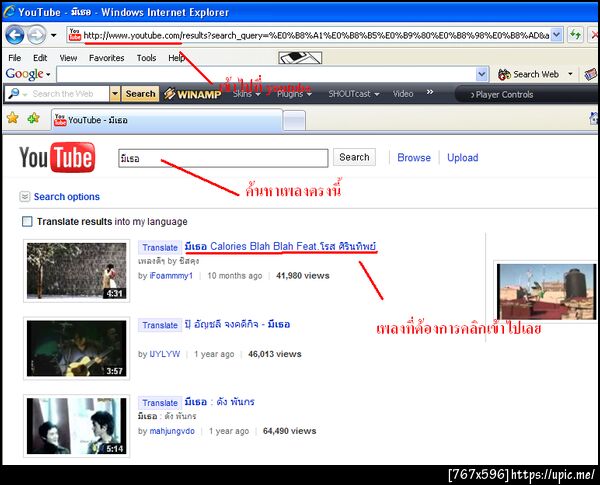Click the green Refresh page icon
This screenshot has width=600, height=485.
575,35
